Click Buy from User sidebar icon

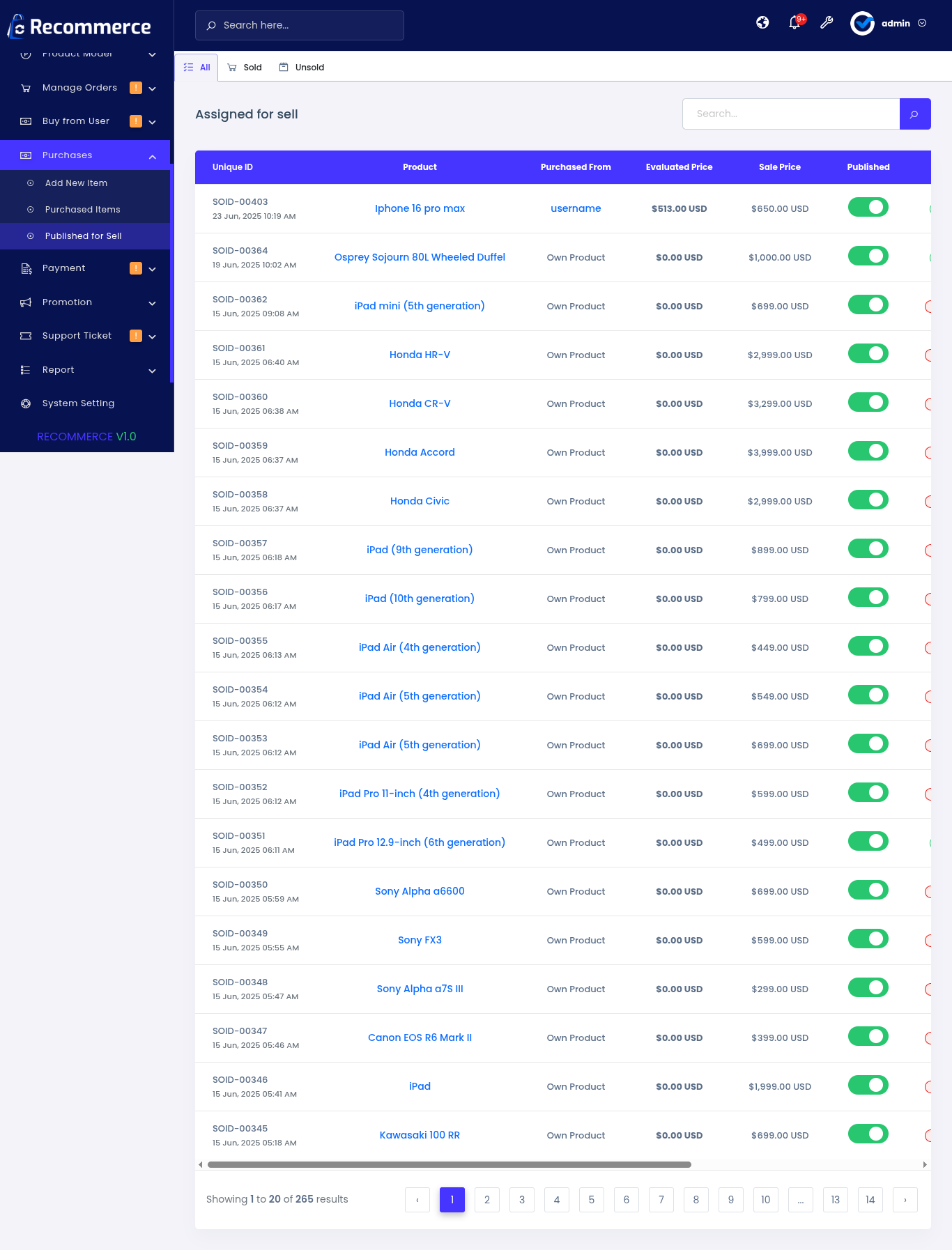pos(26,121)
